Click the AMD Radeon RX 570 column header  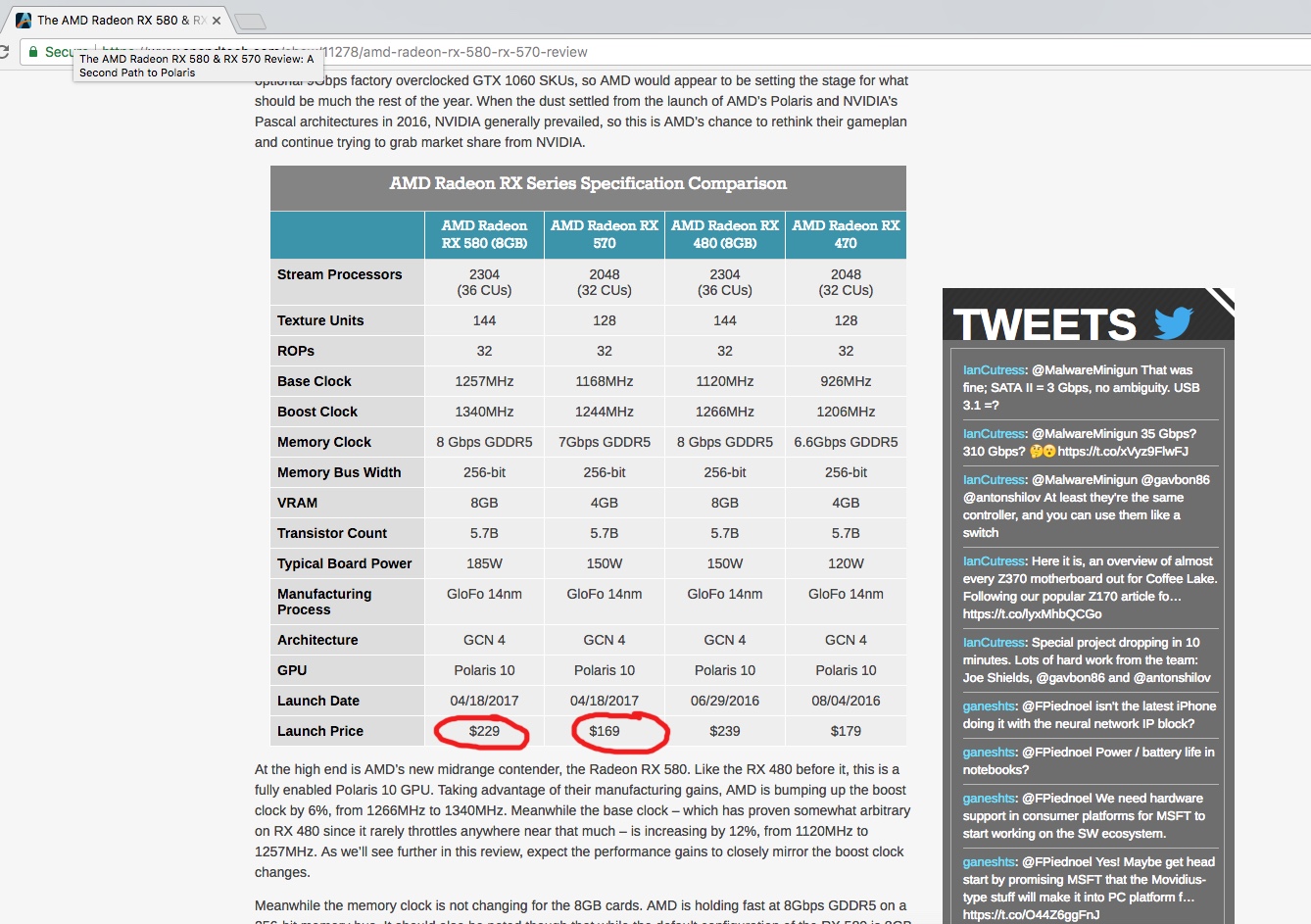click(x=605, y=234)
